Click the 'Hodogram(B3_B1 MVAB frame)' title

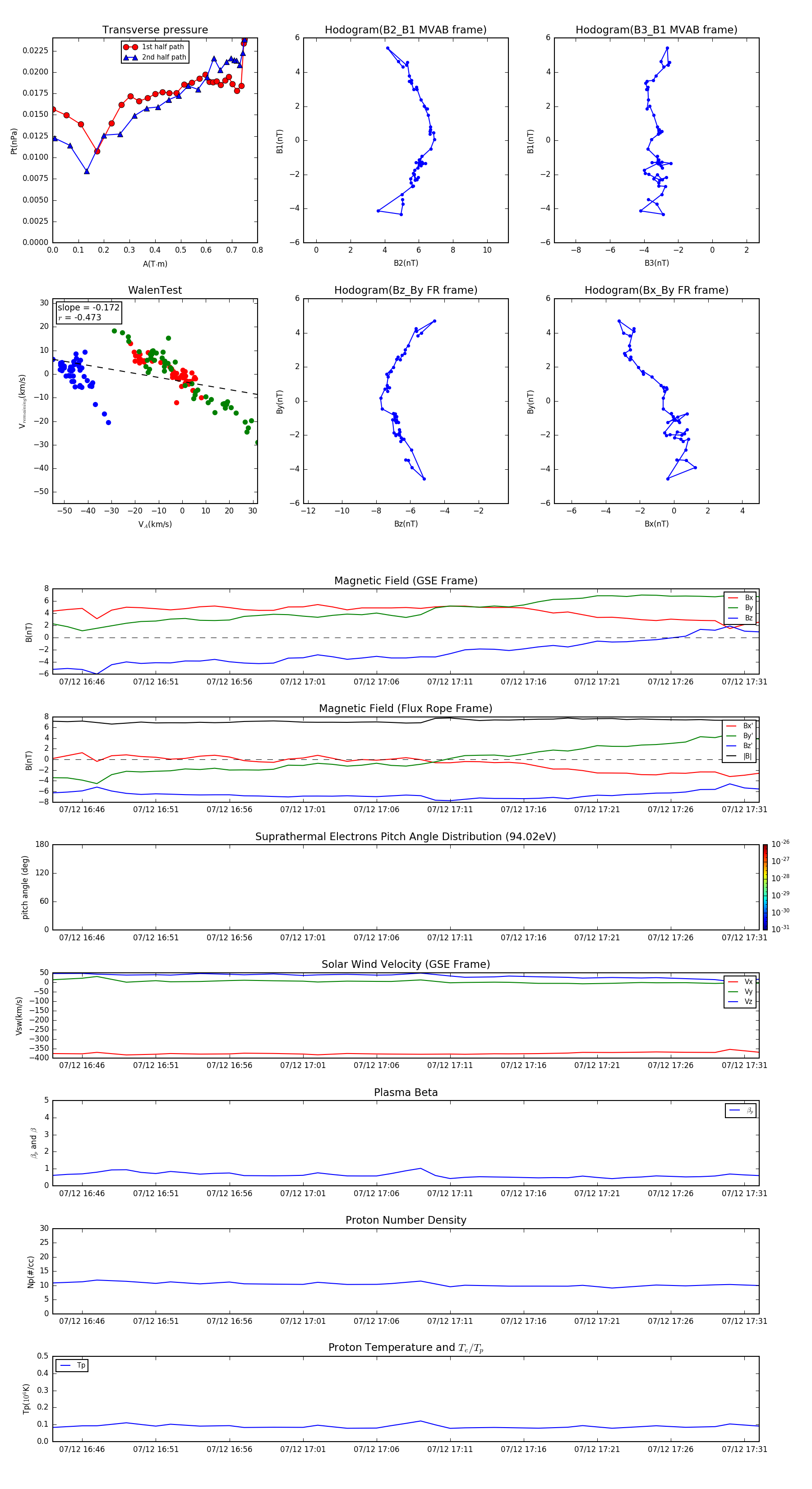click(x=656, y=30)
